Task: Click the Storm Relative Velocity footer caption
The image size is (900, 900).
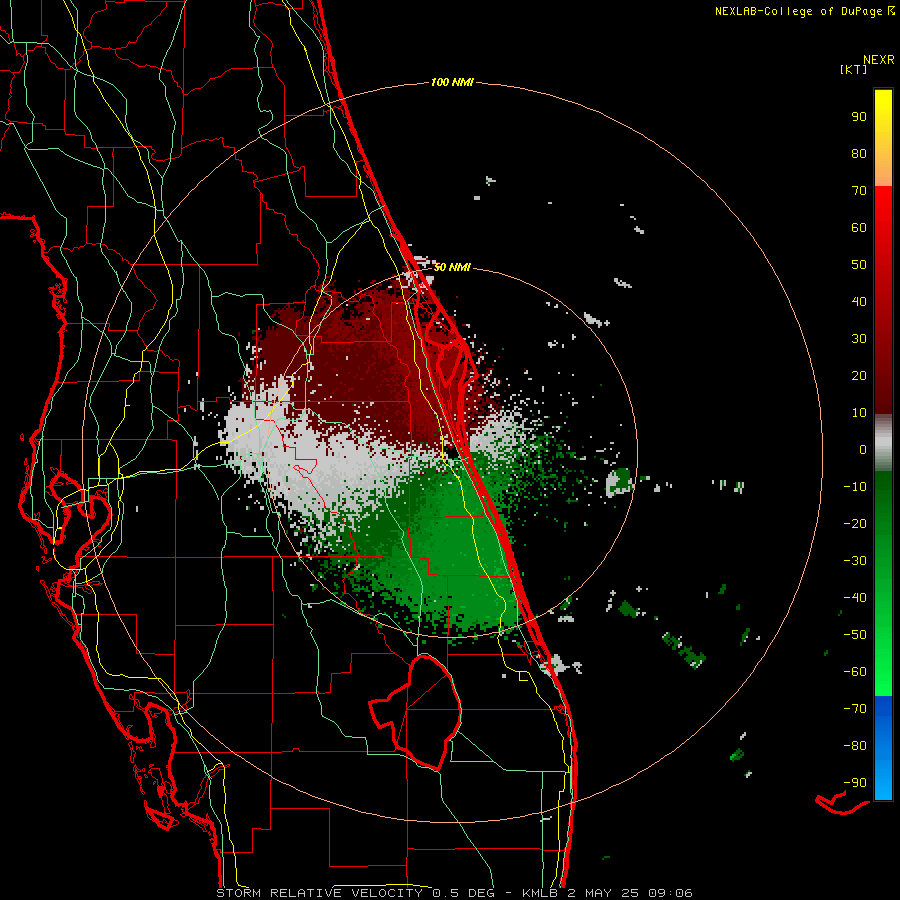Action: (454, 893)
